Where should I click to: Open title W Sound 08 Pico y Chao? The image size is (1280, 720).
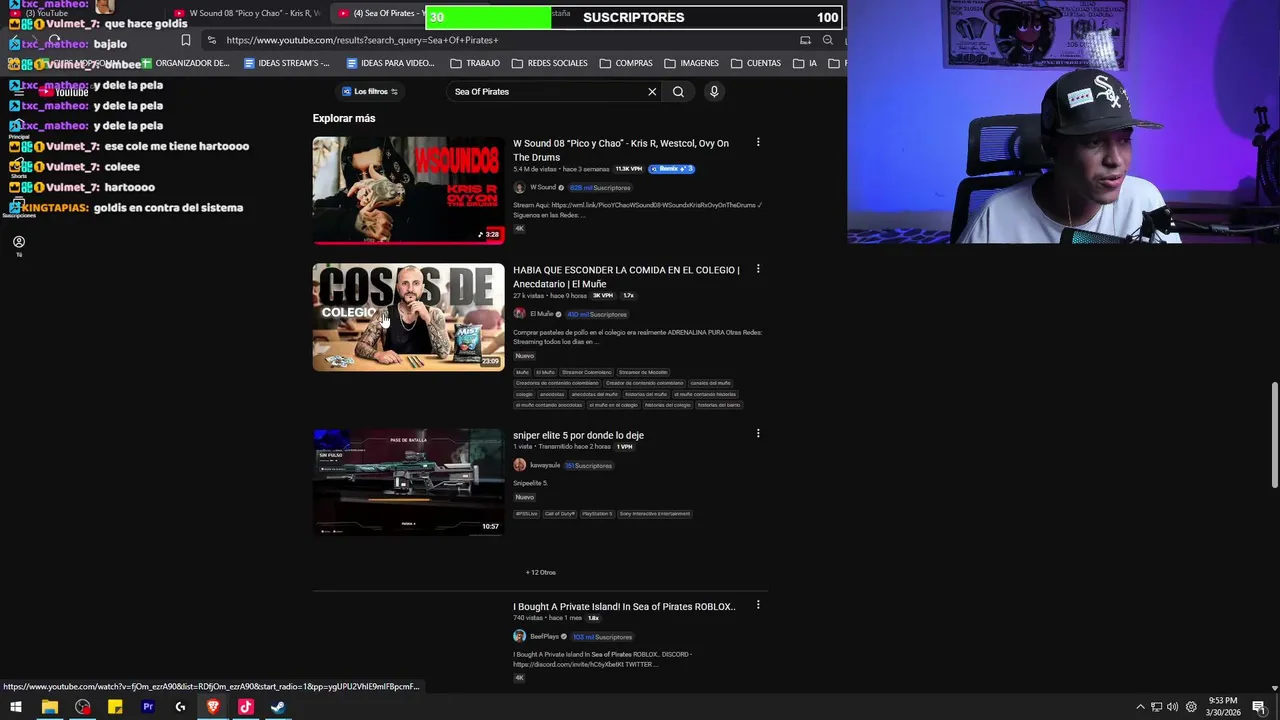point(621,150)
